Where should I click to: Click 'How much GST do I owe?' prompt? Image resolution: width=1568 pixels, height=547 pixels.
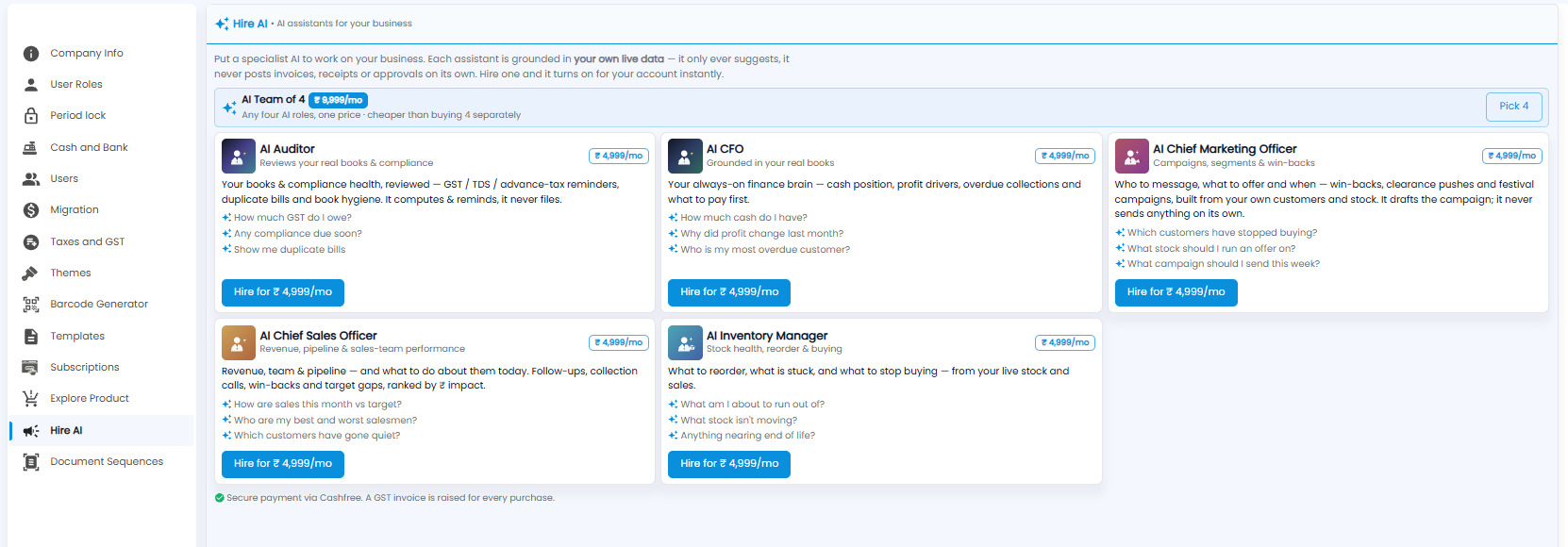click(292, 218)
